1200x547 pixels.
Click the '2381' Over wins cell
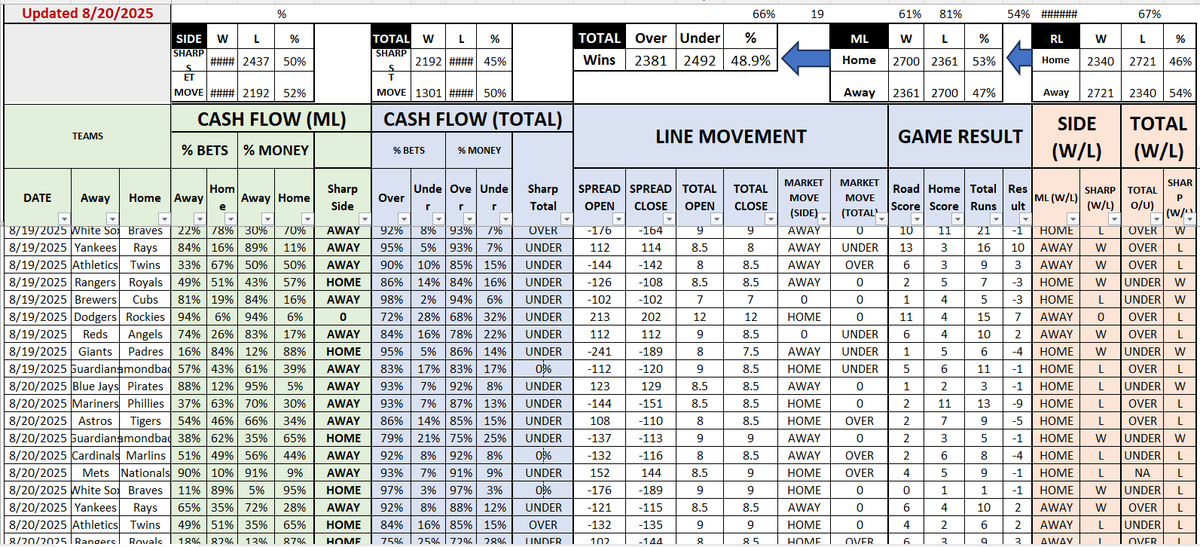point(651,61)
